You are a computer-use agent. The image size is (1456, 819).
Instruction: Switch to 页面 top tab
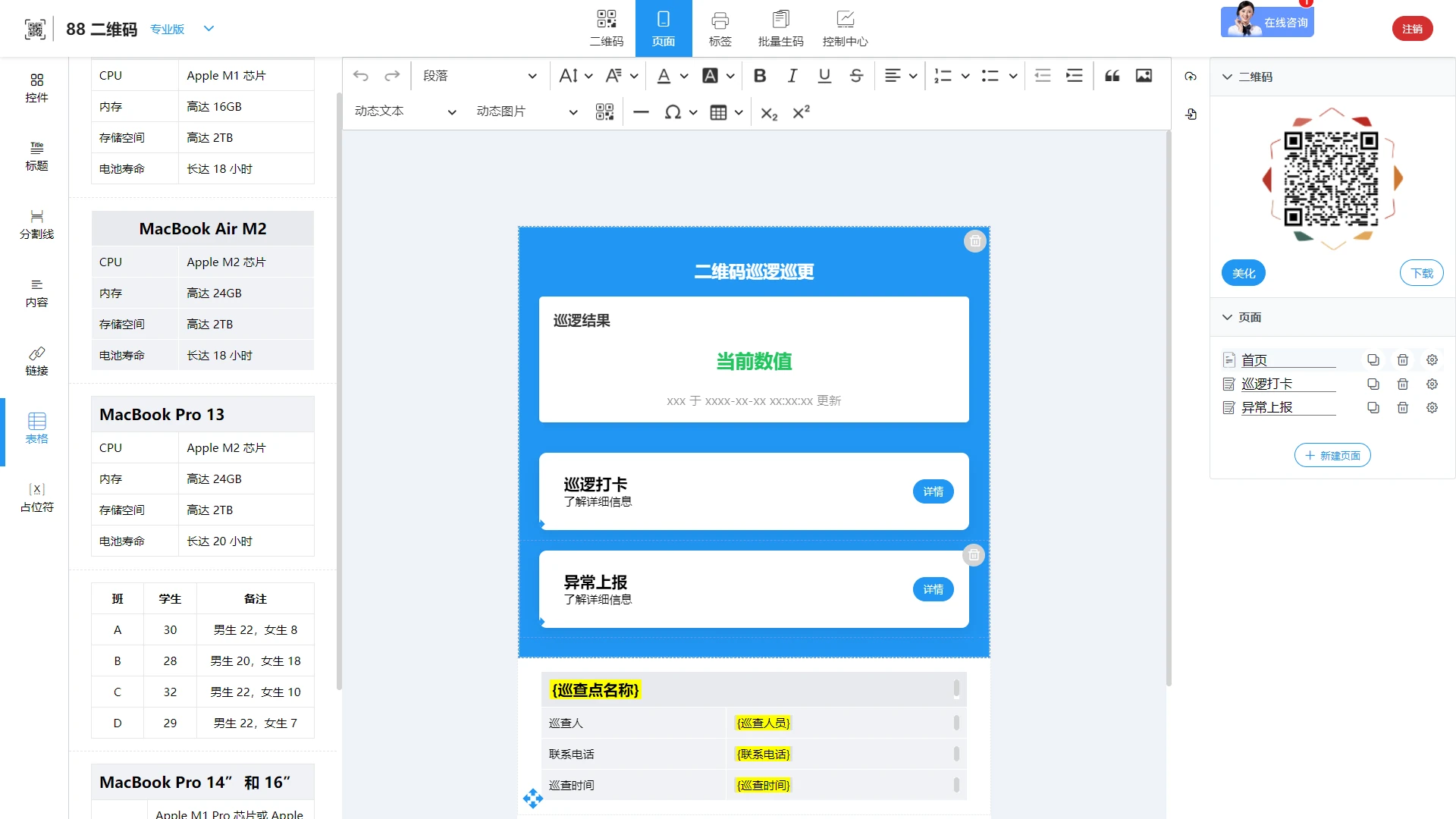pyautogui.click(x=664, y=29)
